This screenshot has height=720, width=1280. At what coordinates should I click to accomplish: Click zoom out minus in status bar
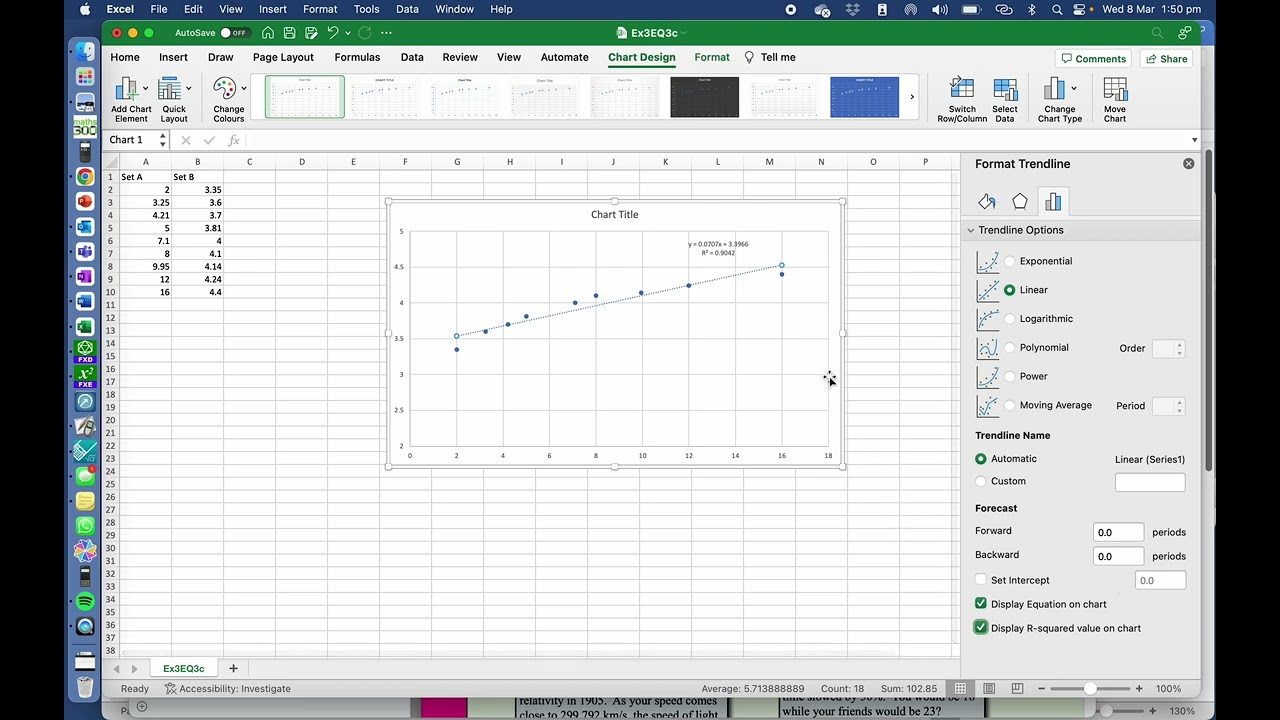(1041, 688)
